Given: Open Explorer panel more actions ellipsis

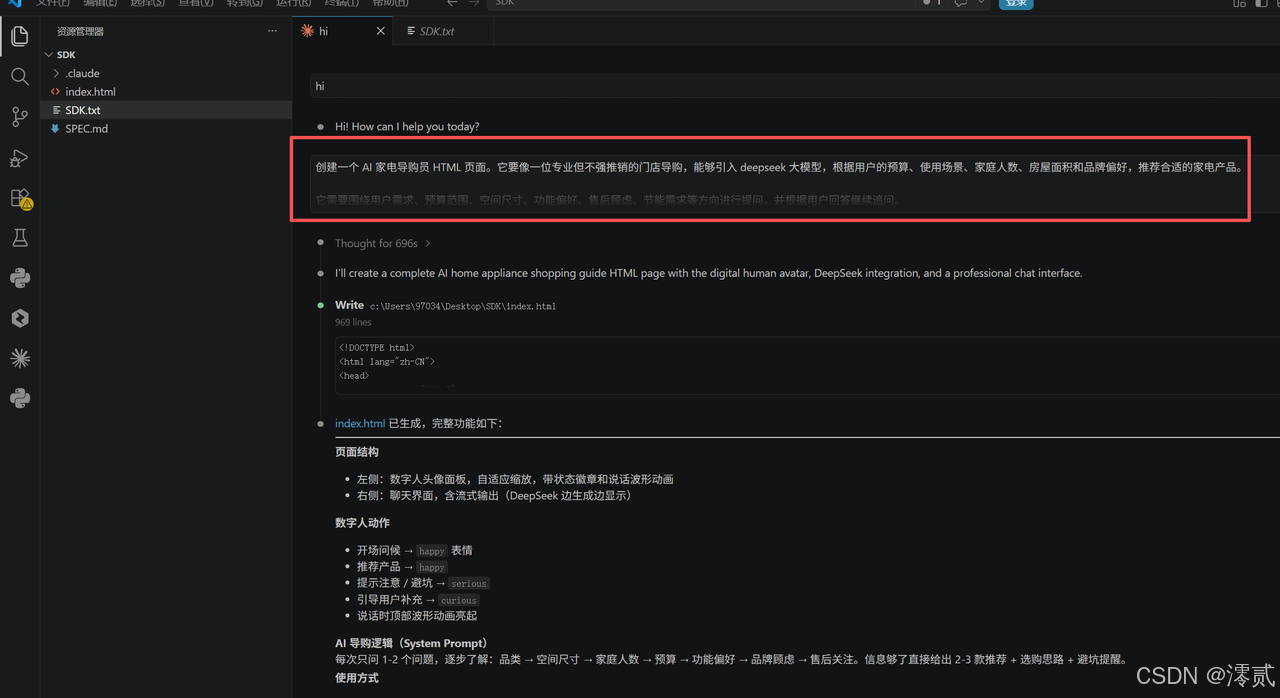Looking at the screenshot, I should (272, 31).
